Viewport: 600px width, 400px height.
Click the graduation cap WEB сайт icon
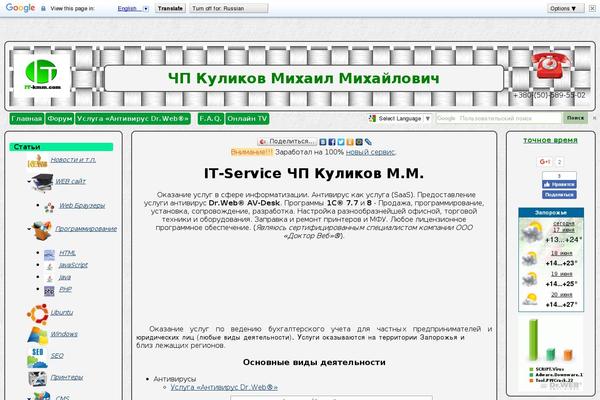click(x=42, y=182)
